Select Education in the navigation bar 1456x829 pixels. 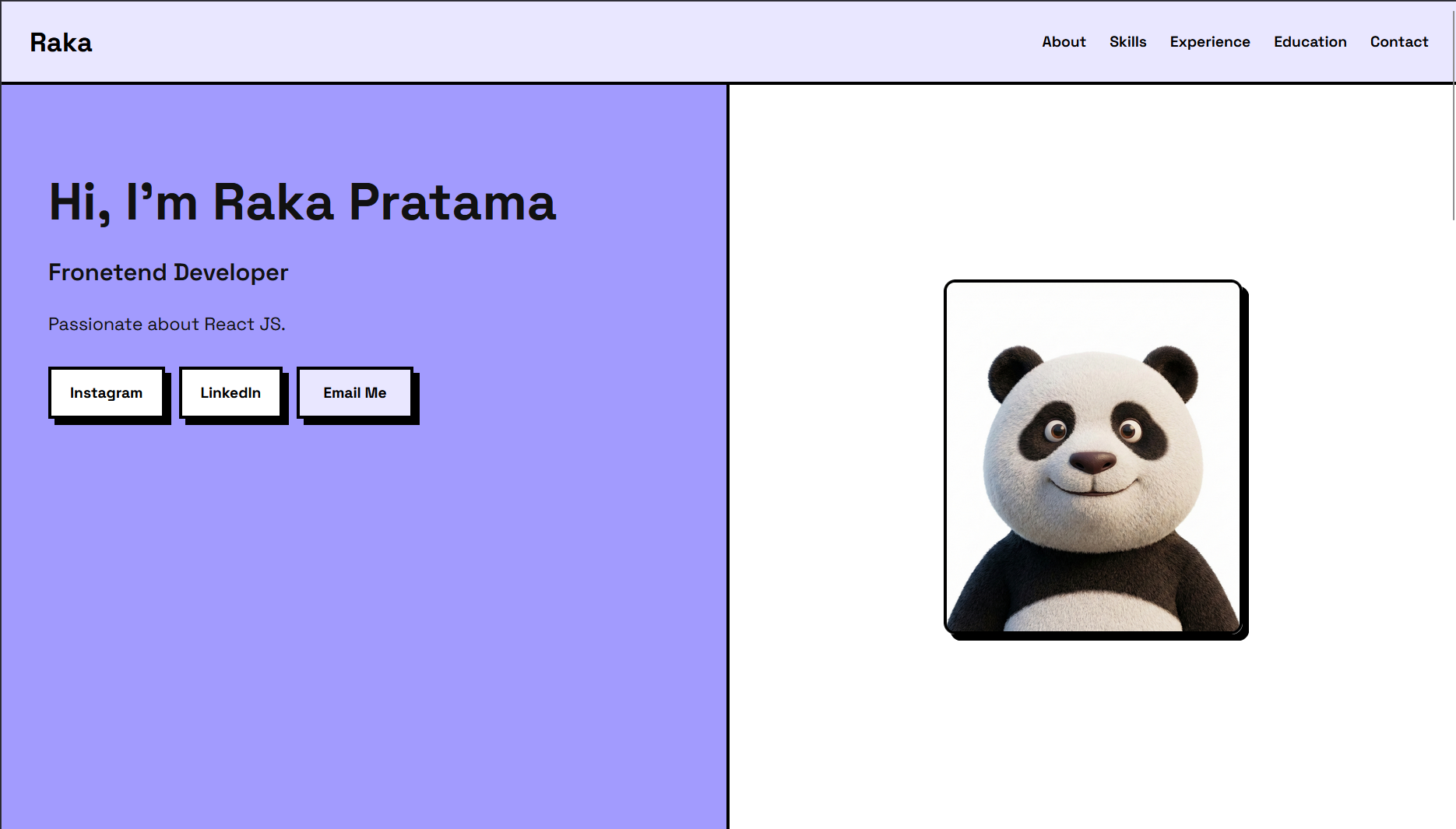click(x=1310, y=42)
